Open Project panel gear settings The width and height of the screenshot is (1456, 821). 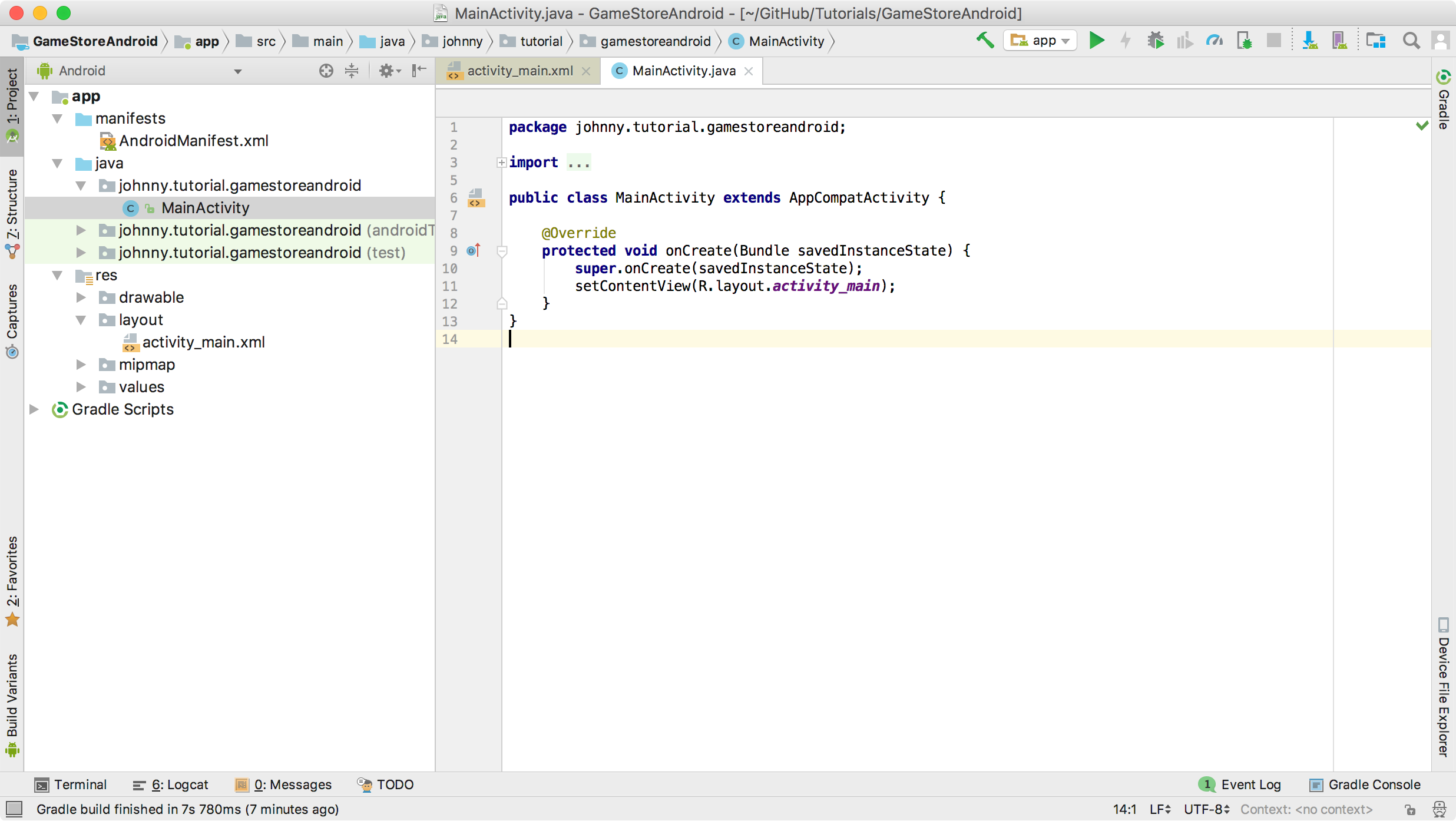click(x=389, y=71)
